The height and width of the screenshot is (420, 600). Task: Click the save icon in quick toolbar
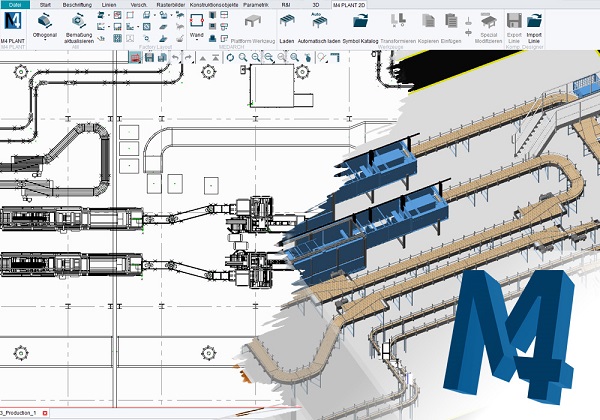pos(148,57)
